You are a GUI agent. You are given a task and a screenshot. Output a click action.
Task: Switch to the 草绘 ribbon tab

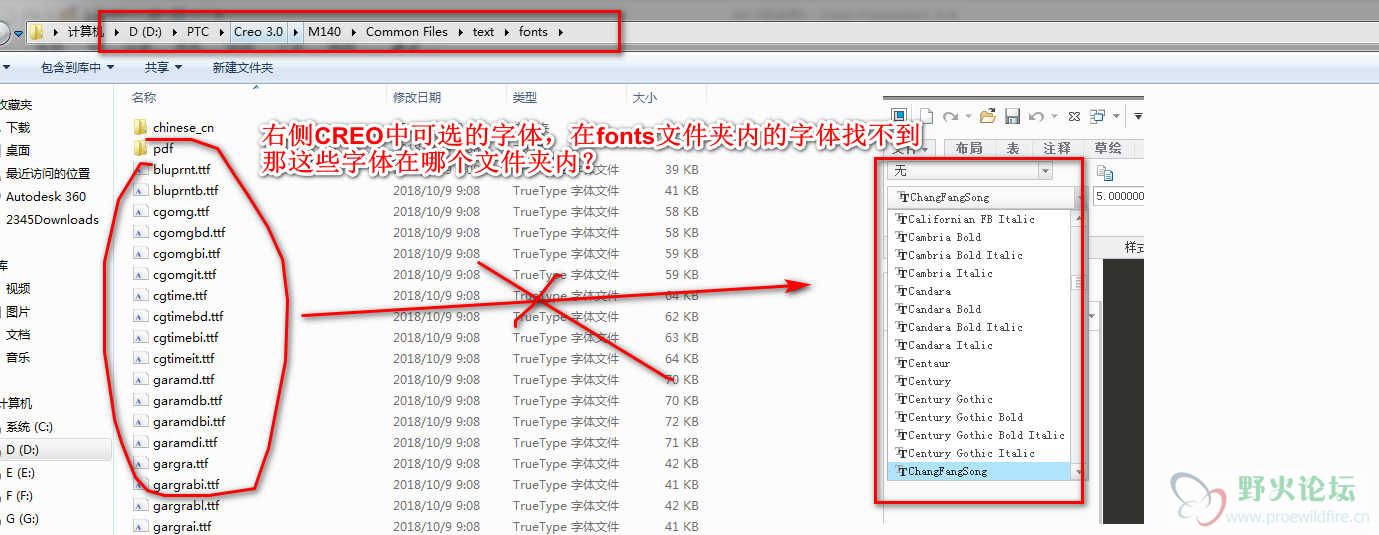(1108, 148)
